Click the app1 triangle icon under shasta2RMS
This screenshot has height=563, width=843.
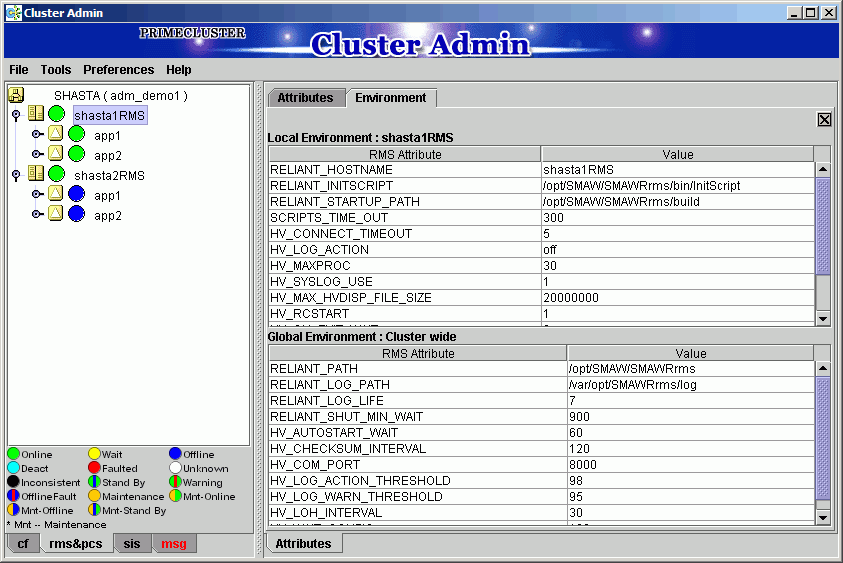56,193
